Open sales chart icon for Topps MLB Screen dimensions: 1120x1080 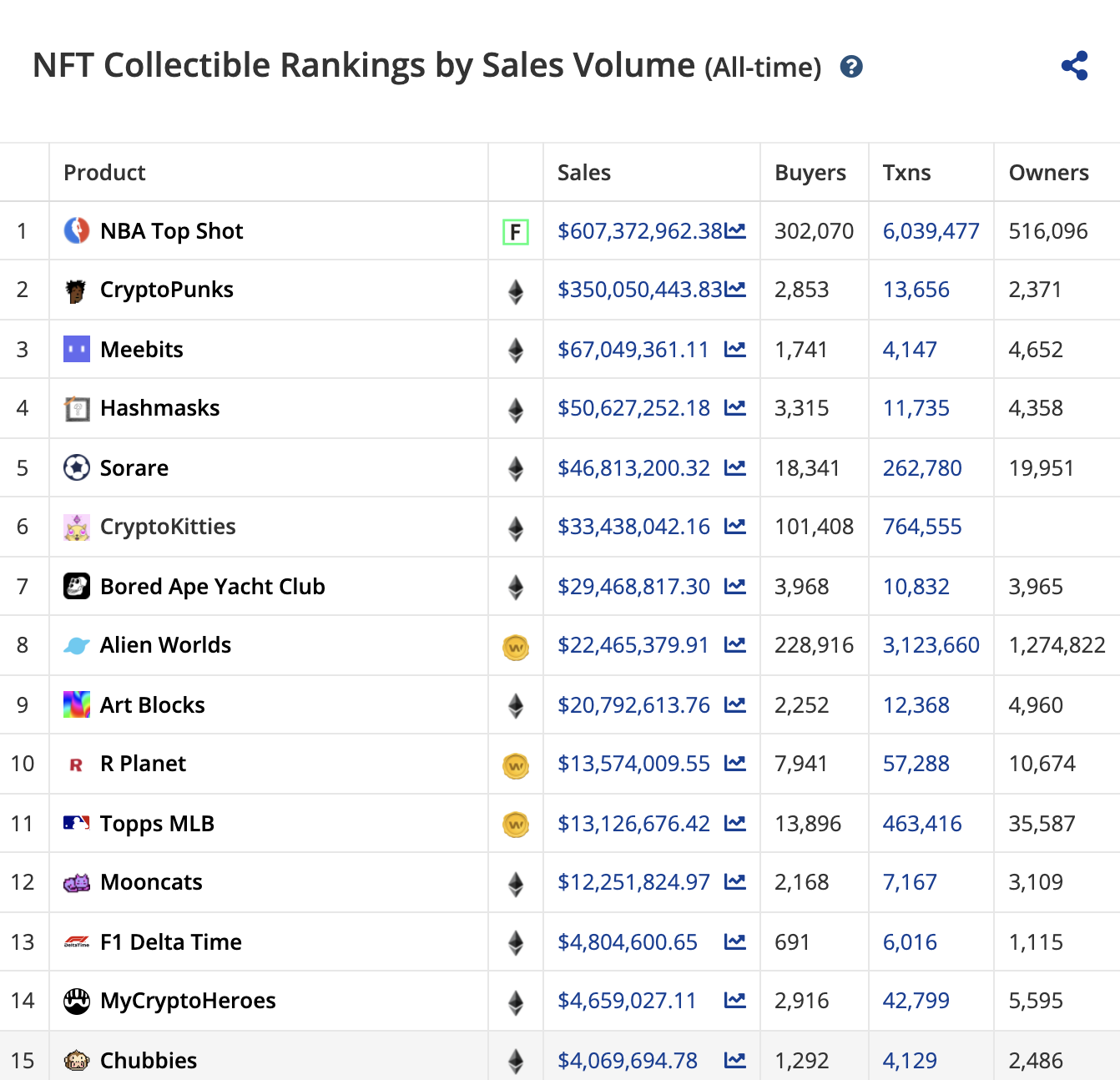coord(735,824)
